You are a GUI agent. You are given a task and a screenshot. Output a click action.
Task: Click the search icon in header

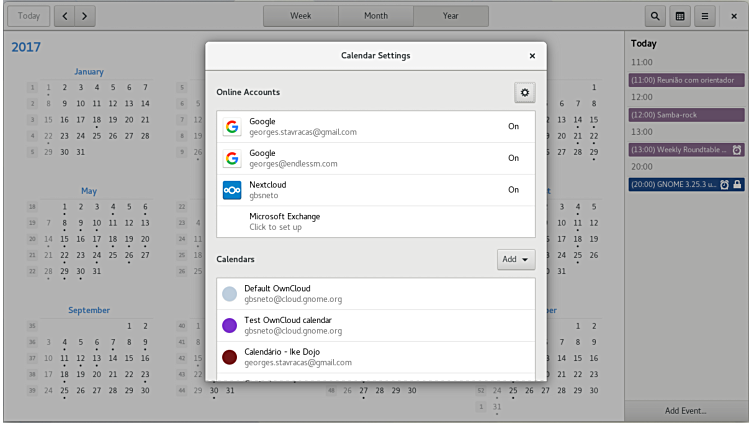(655, 16)
